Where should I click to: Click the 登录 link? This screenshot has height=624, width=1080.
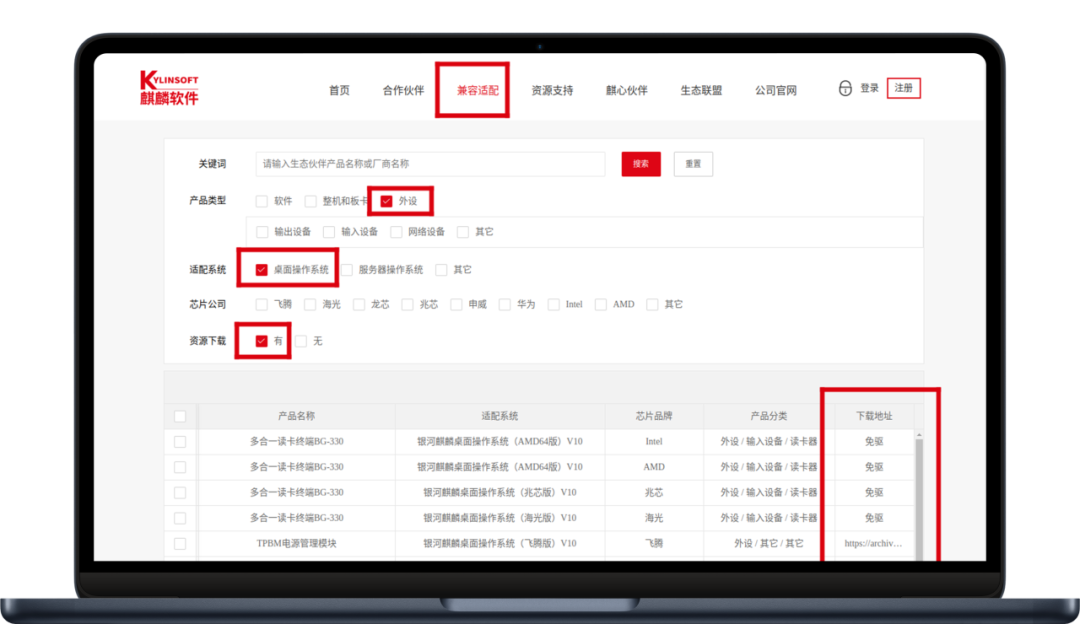pos(869,88)
